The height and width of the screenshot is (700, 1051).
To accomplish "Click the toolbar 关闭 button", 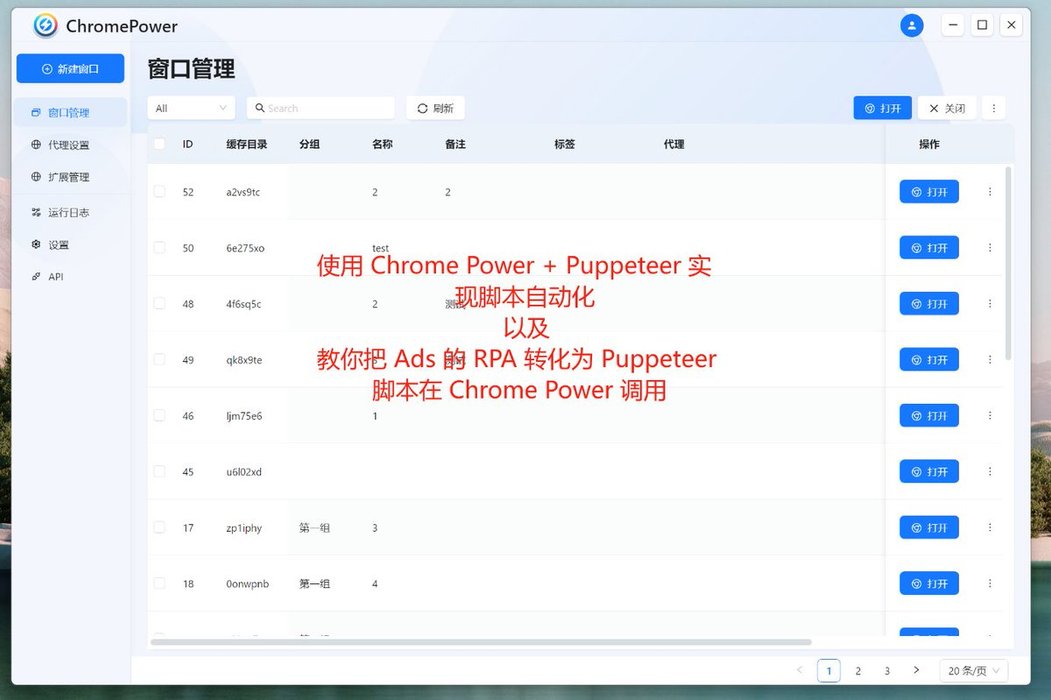I will [x=947, y=108].
